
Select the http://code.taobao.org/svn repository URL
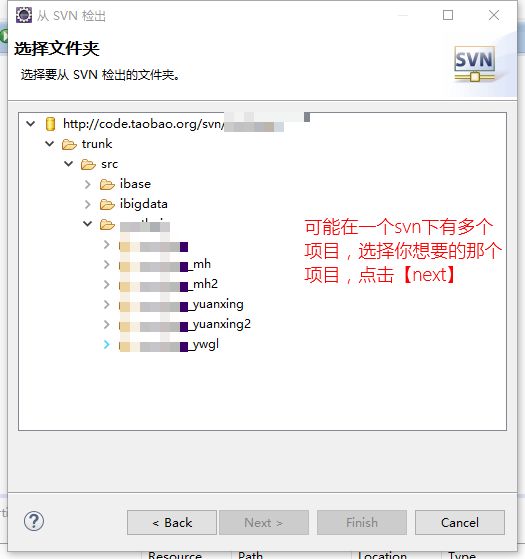tap(144, 124)
